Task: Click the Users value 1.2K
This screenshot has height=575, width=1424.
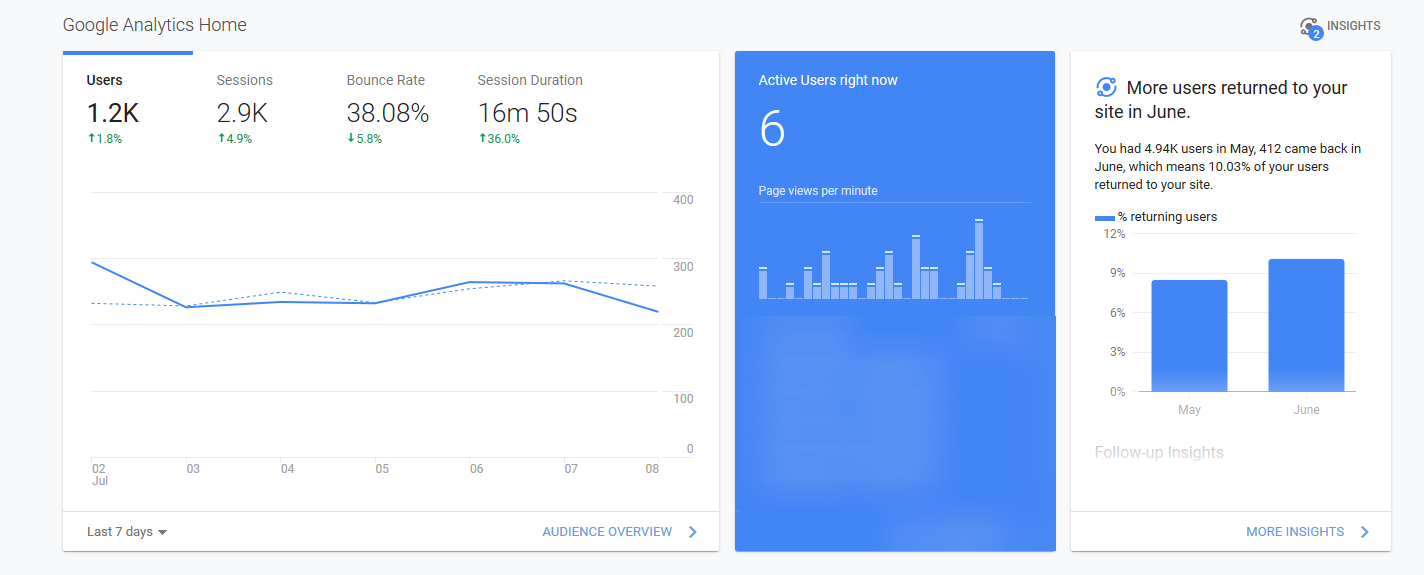Action: click(x=113, y=114)
